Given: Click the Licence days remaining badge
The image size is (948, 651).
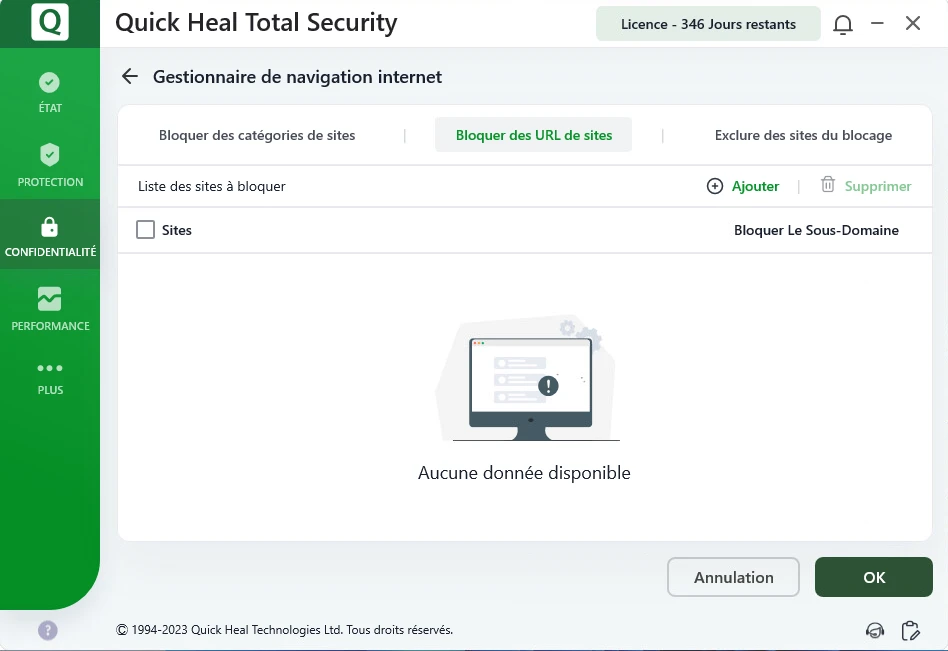Looking at the screenshot, I should pyautogui.click(x=708, y=24).
